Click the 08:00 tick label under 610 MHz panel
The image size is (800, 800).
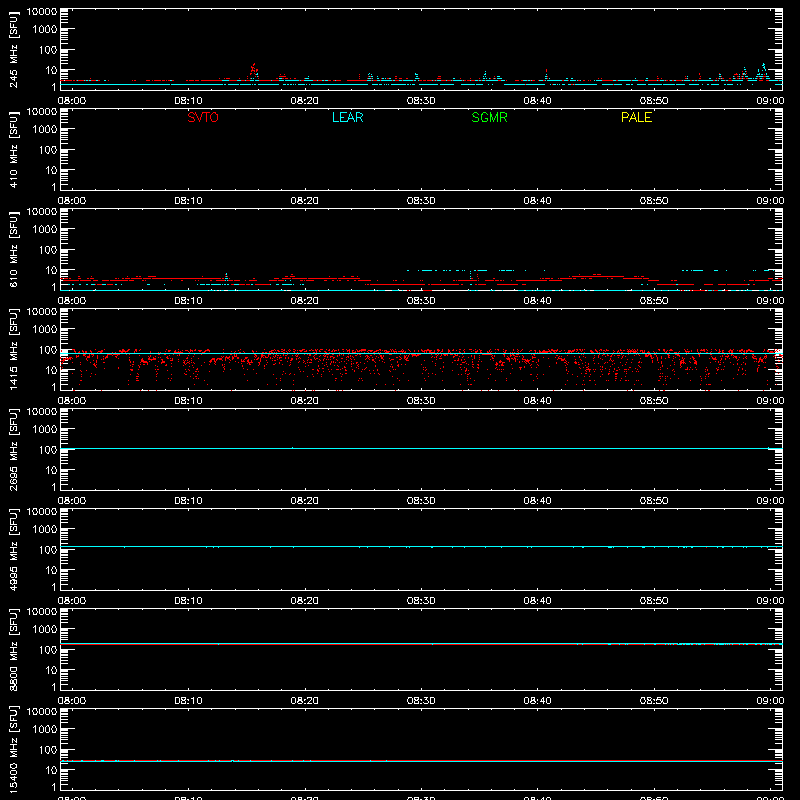(x=72, y=301)
